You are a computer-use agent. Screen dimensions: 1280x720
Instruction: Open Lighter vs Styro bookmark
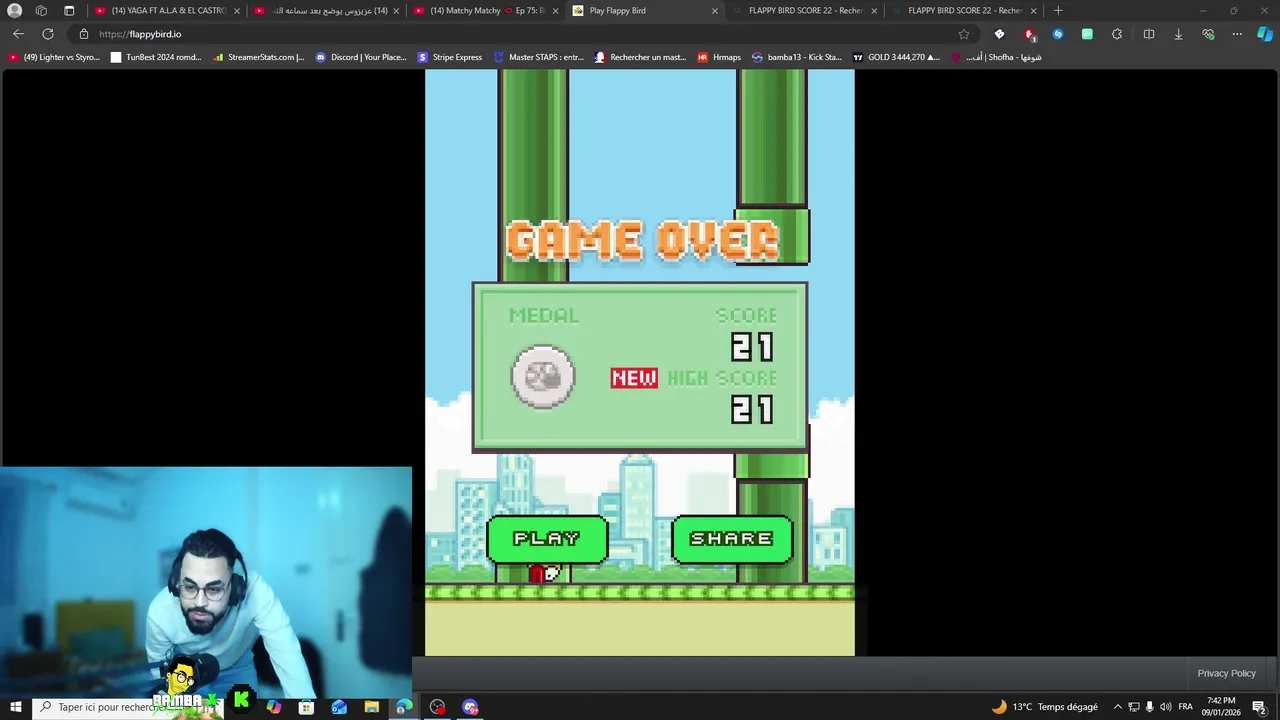pyautogui.click(x=54, y=57)
